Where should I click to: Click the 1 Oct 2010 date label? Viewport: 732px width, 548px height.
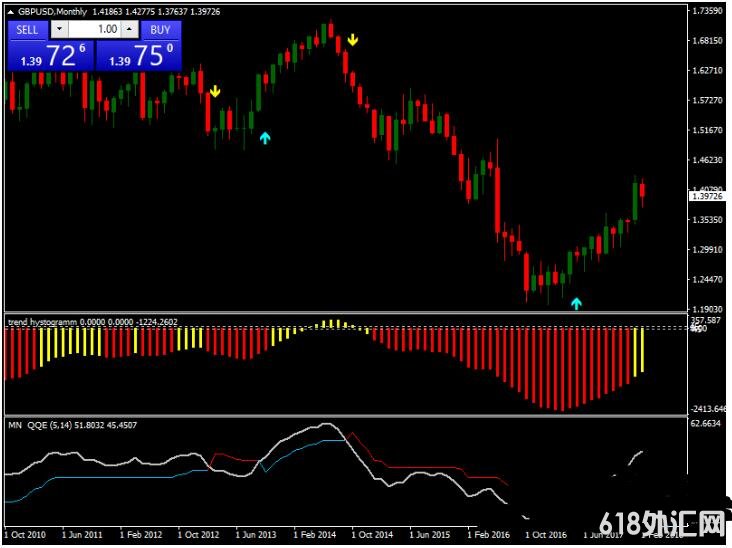point(25,535)
